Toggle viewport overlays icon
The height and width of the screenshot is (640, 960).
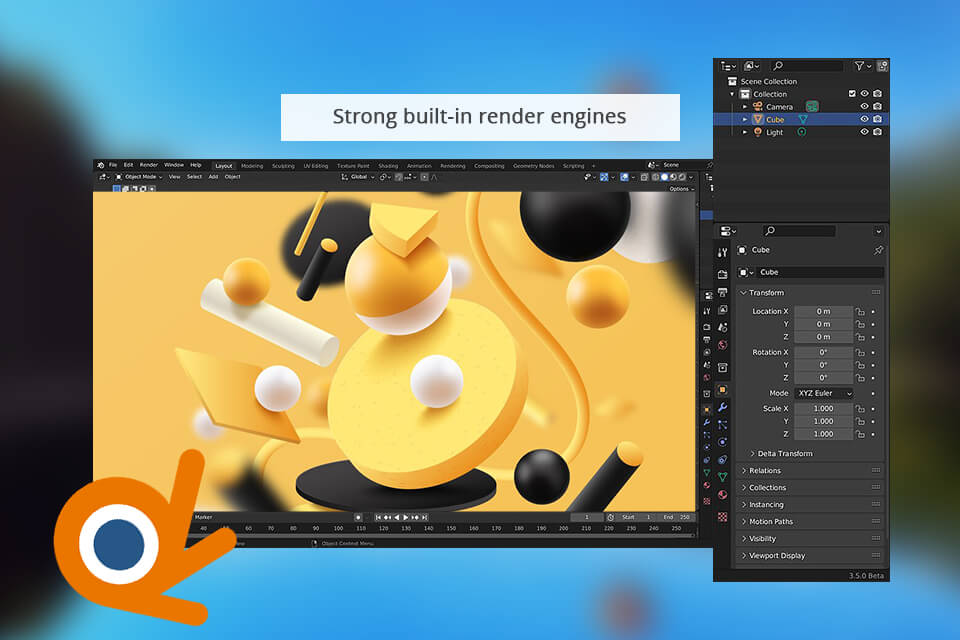[x=624, y=177]
